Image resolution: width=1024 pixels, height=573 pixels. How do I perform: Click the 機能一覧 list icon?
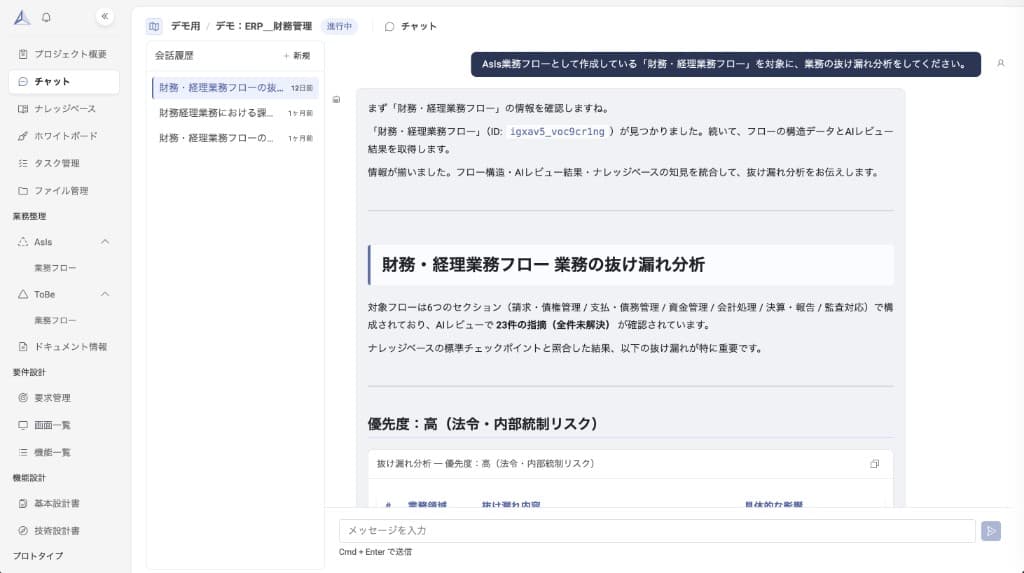23,452
